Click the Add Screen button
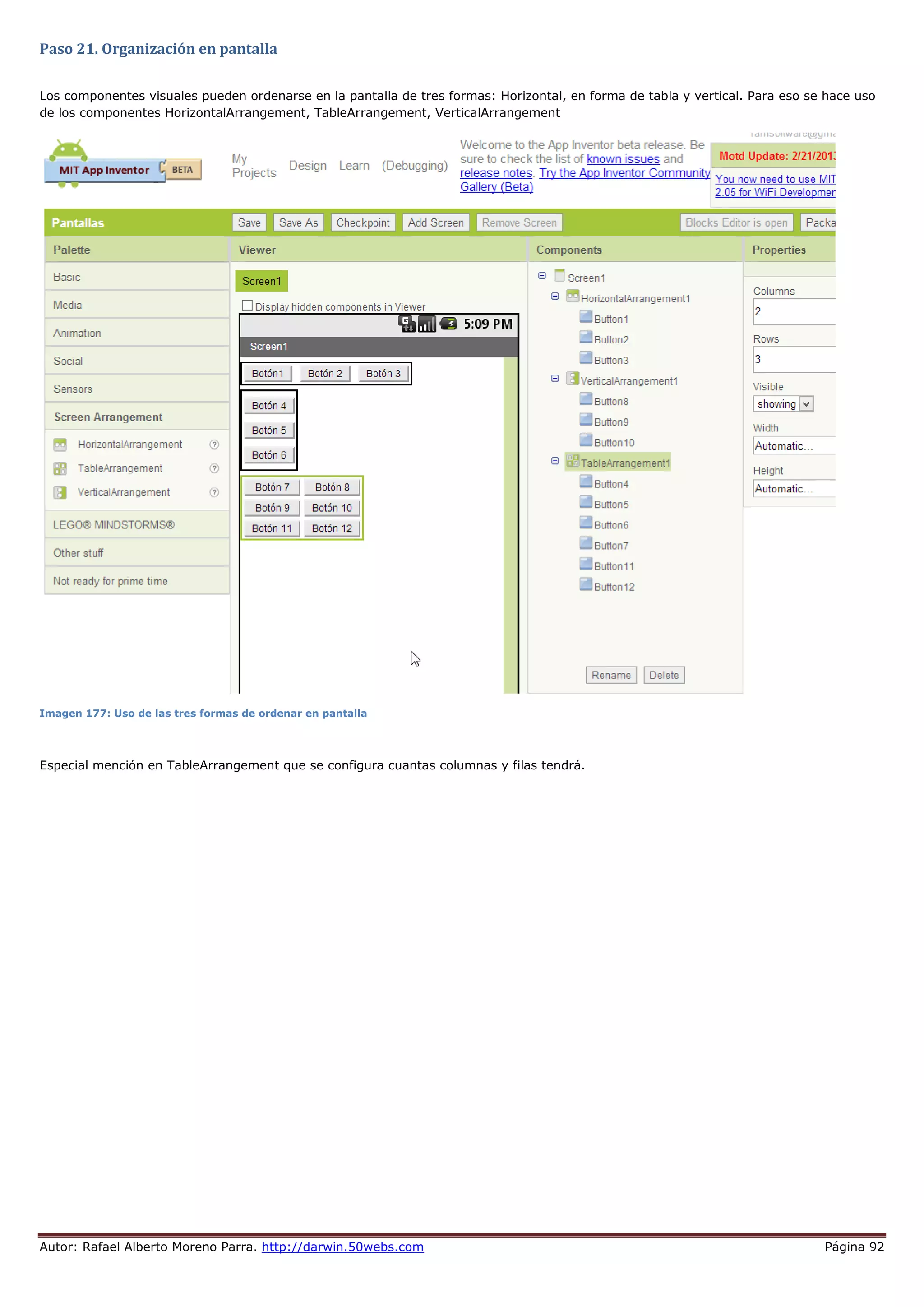 [x=436, y=222]
